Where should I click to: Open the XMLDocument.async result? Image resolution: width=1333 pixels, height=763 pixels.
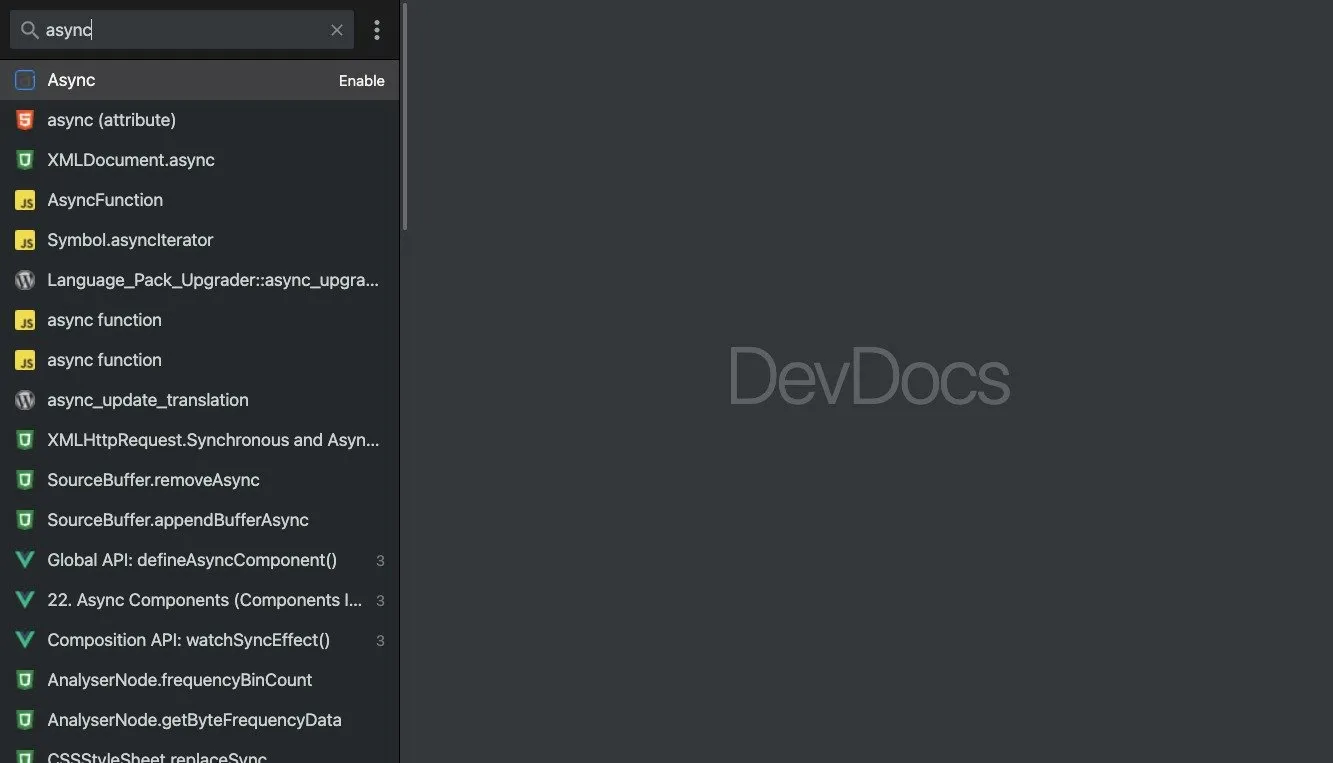tap(199, 160)
